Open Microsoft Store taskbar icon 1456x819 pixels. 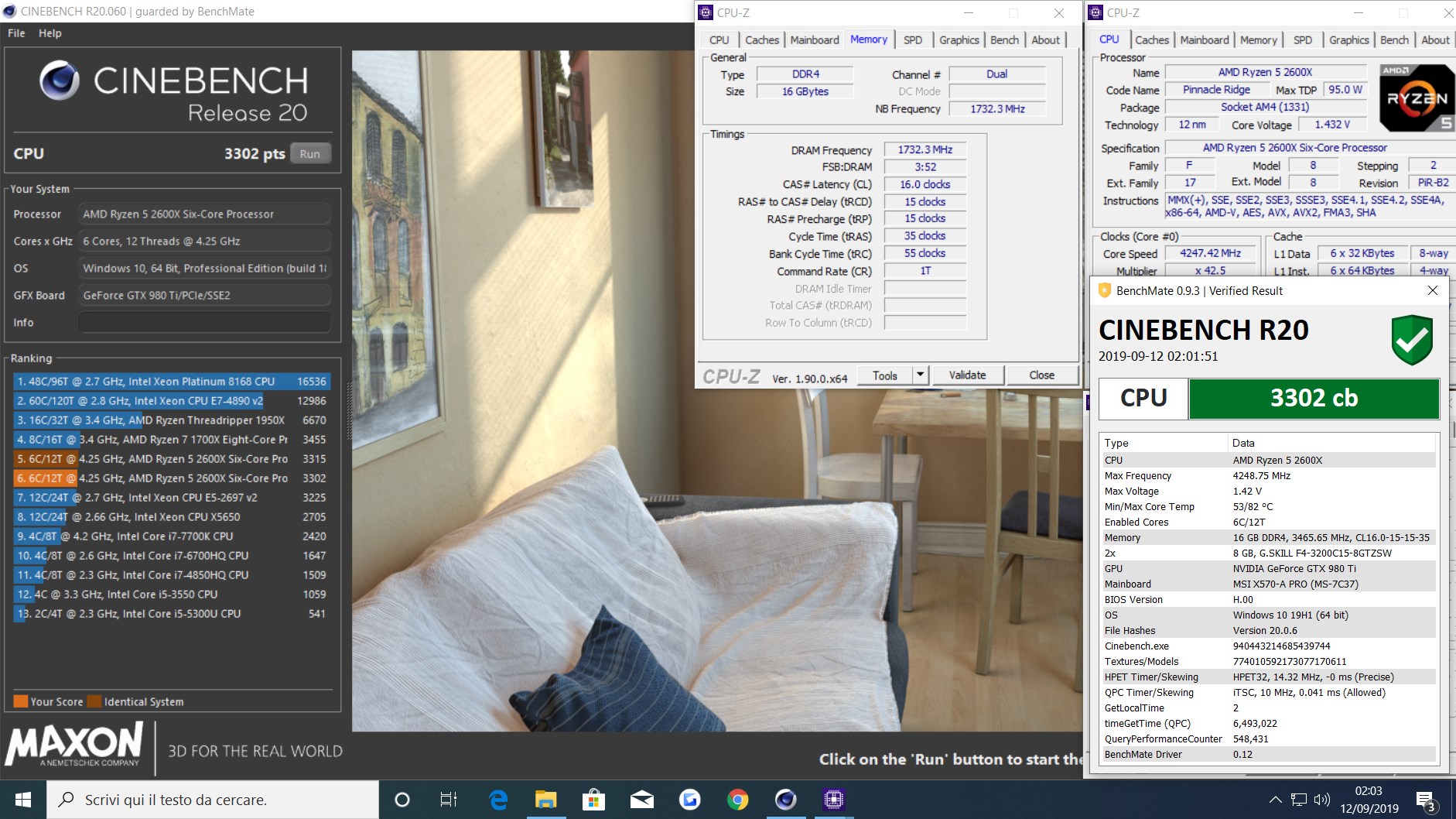point(593,800)
